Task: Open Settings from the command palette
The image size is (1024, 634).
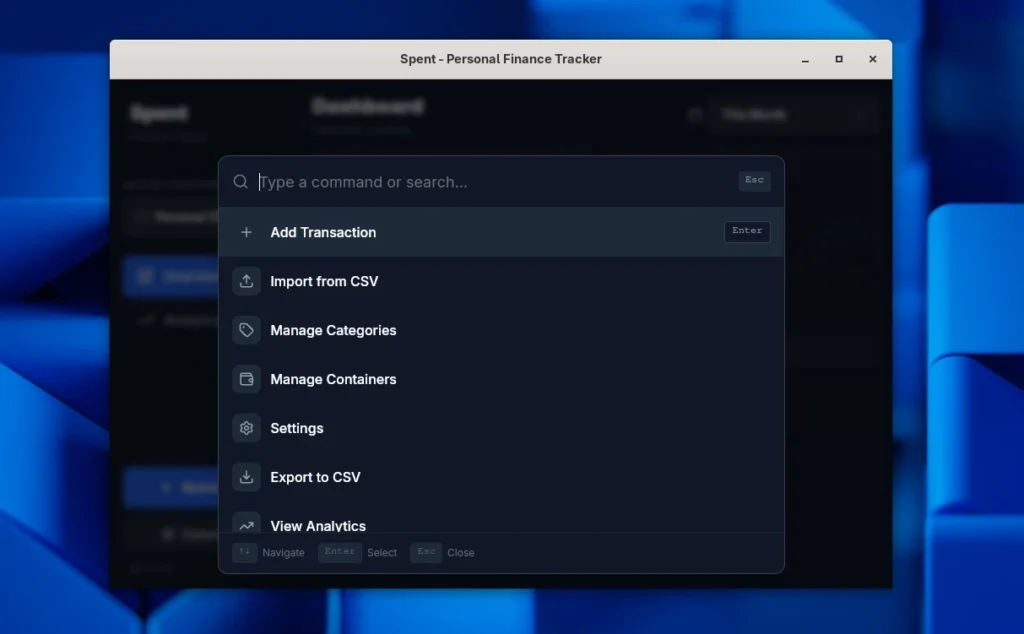Action: point(297,428)
